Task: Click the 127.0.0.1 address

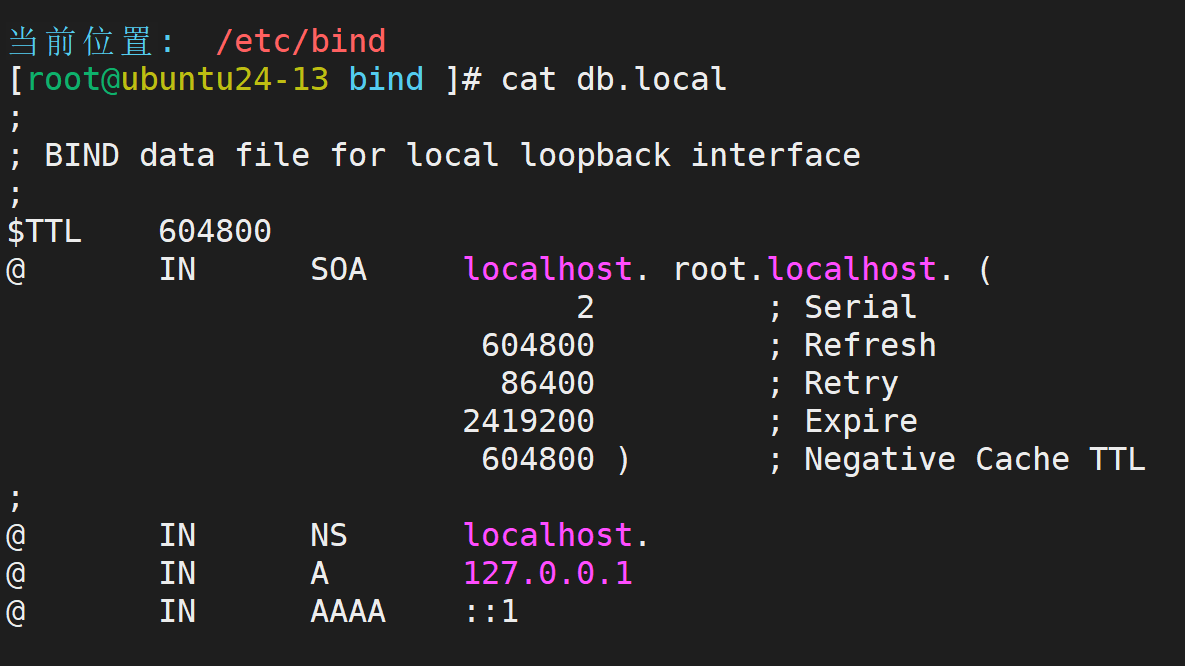Action: click(547, 574)
